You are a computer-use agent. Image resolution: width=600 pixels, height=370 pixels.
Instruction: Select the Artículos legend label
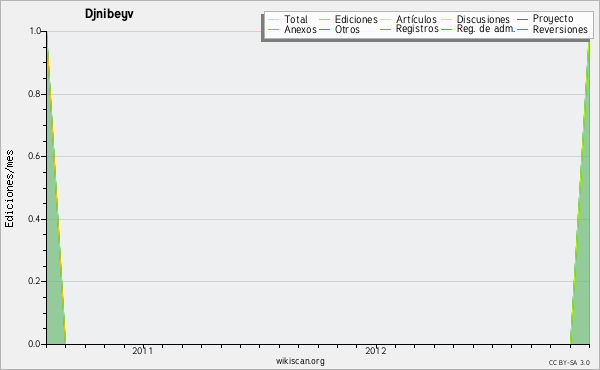point(416,19)
